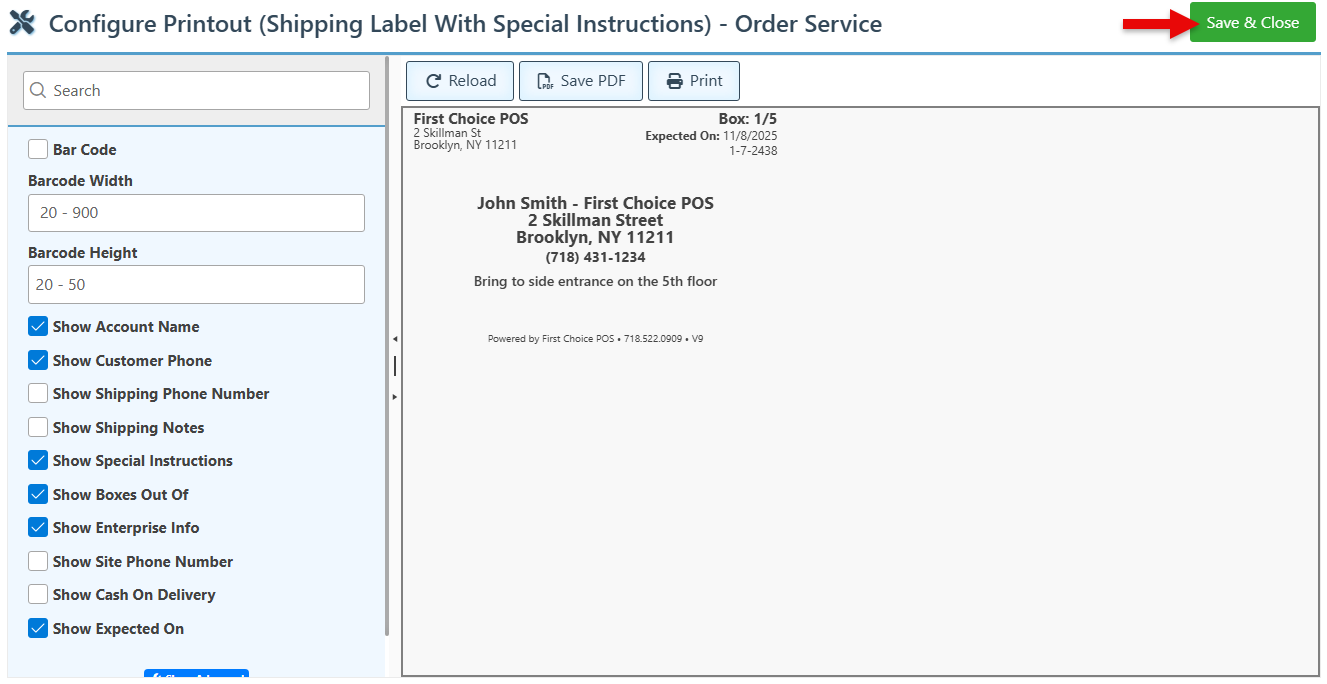Enable the Bar Code checkbox
Image resolution: width=1327 pixels, height=684 pixels.
pyautogui.click(x=38, y=150)
